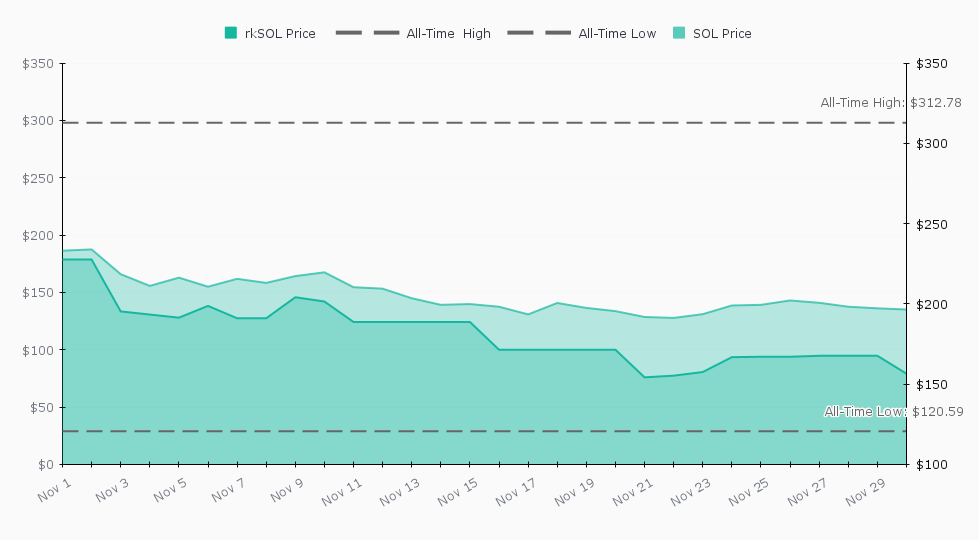The width and height of the screenshot is (979, 540).
Task: Toggle the All-Time High legend label
Action: click(448, 34)
